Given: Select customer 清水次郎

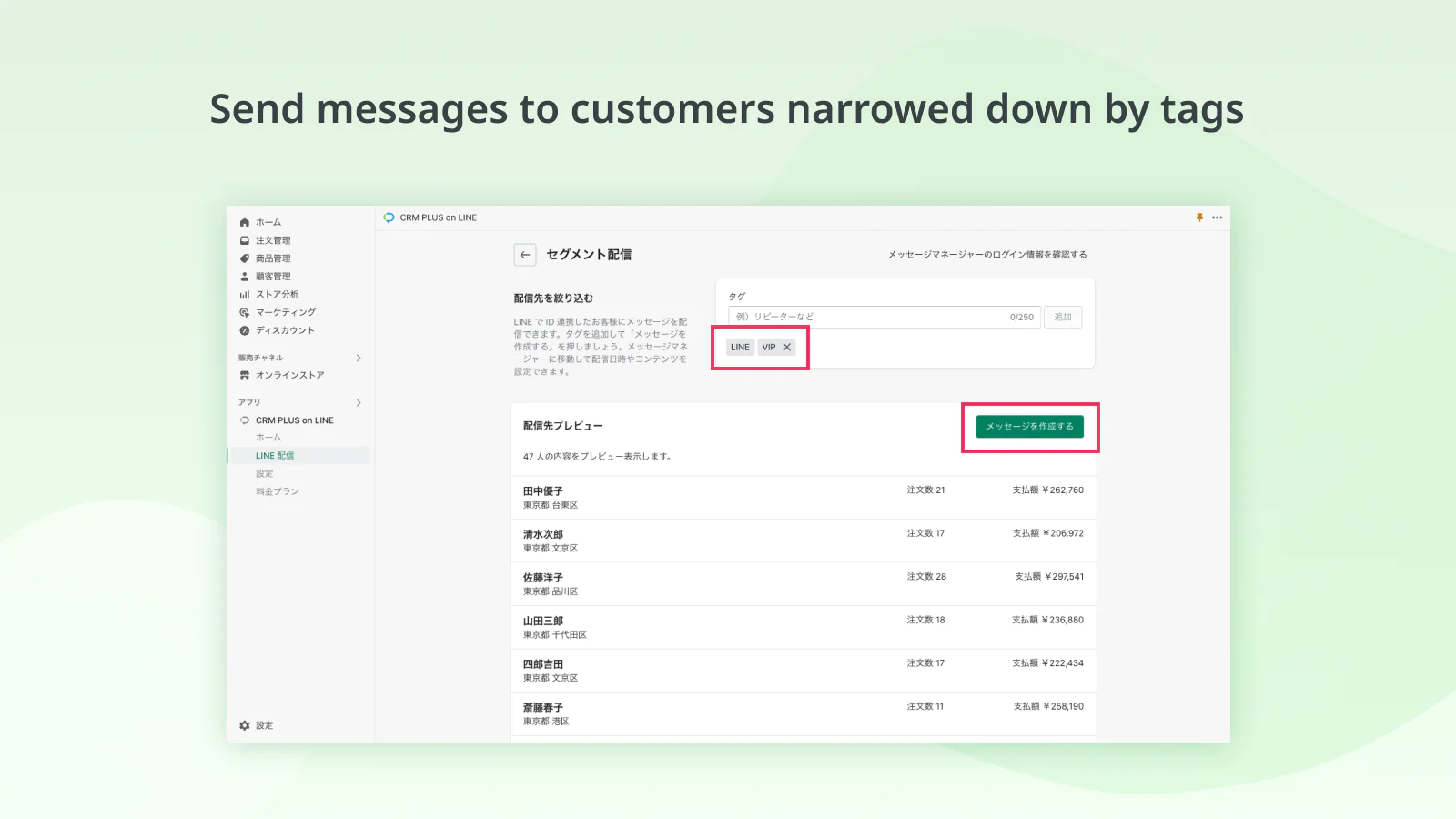Looking at the screenshot, I should [542, 534].
